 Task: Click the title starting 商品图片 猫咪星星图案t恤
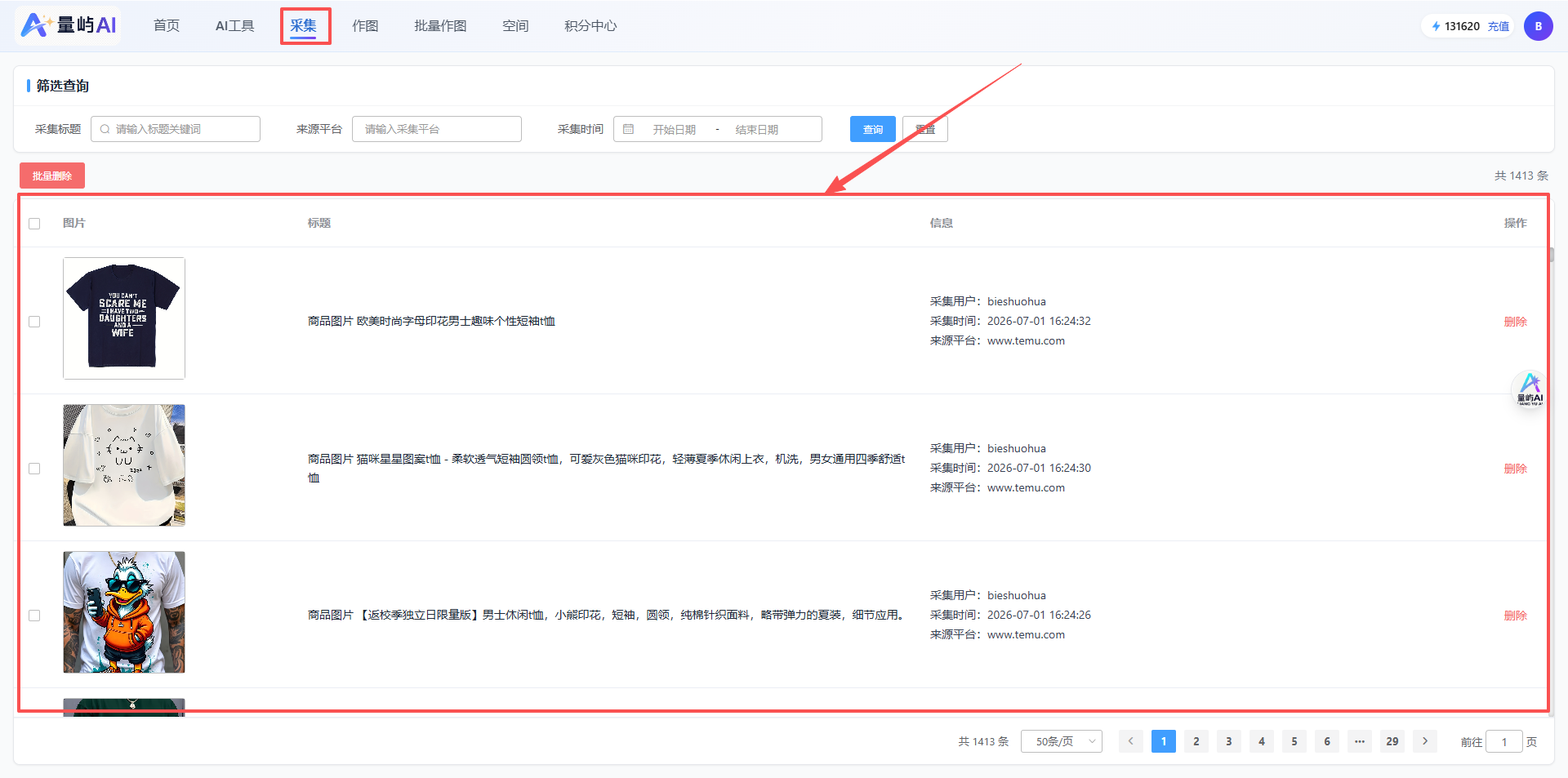pyautogui.click(x=606, y=469)
